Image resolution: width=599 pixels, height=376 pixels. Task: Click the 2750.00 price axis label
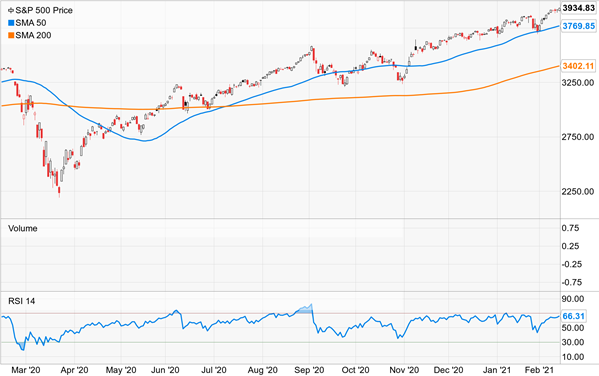[x=578, y=137]
